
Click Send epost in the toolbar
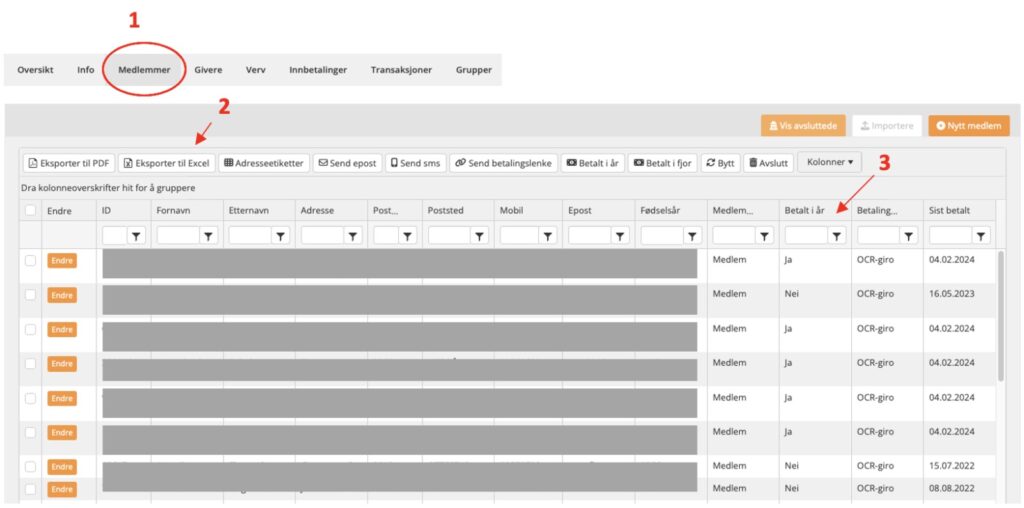tap(347, 163)
